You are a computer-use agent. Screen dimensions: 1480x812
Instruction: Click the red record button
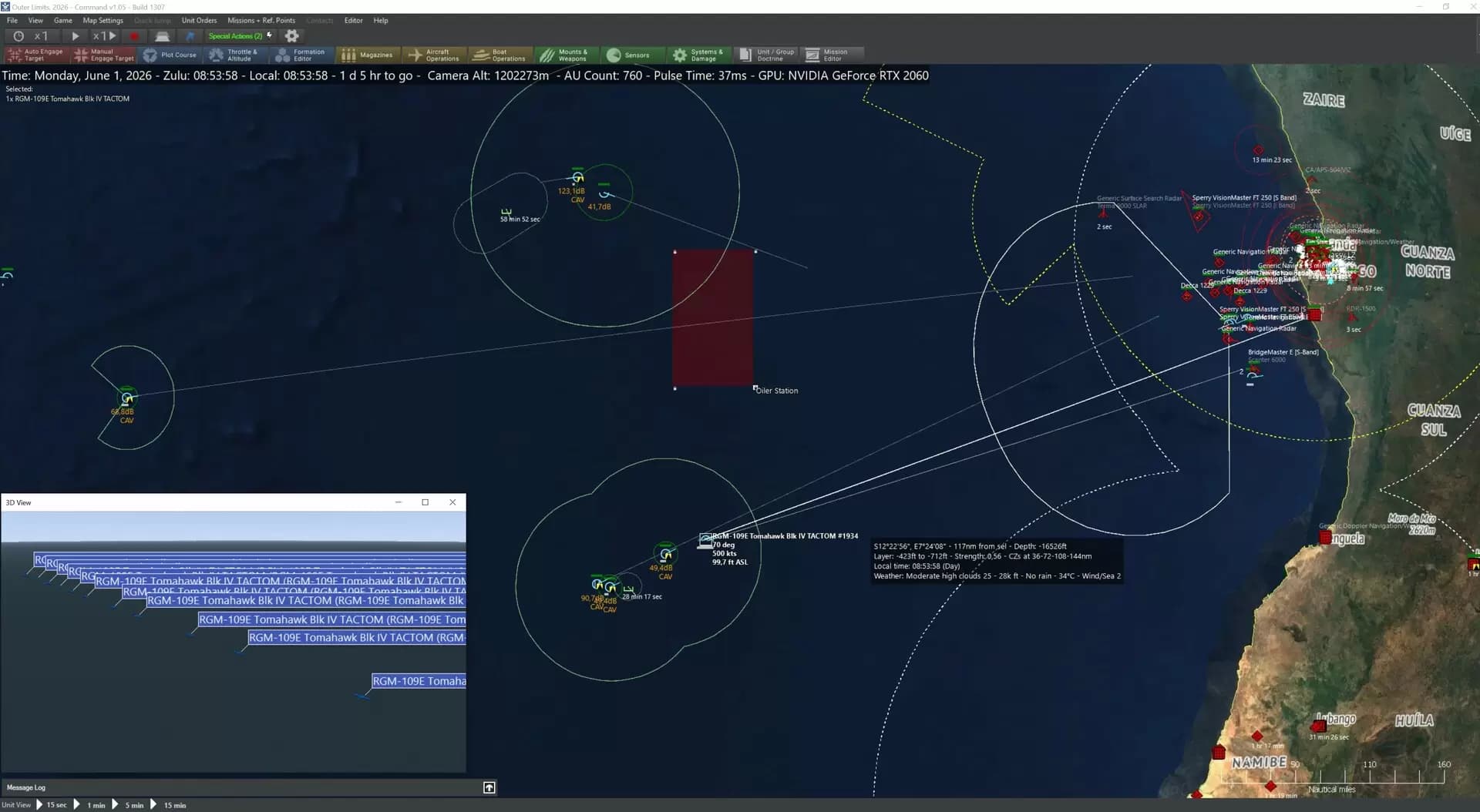coord(134,36)
